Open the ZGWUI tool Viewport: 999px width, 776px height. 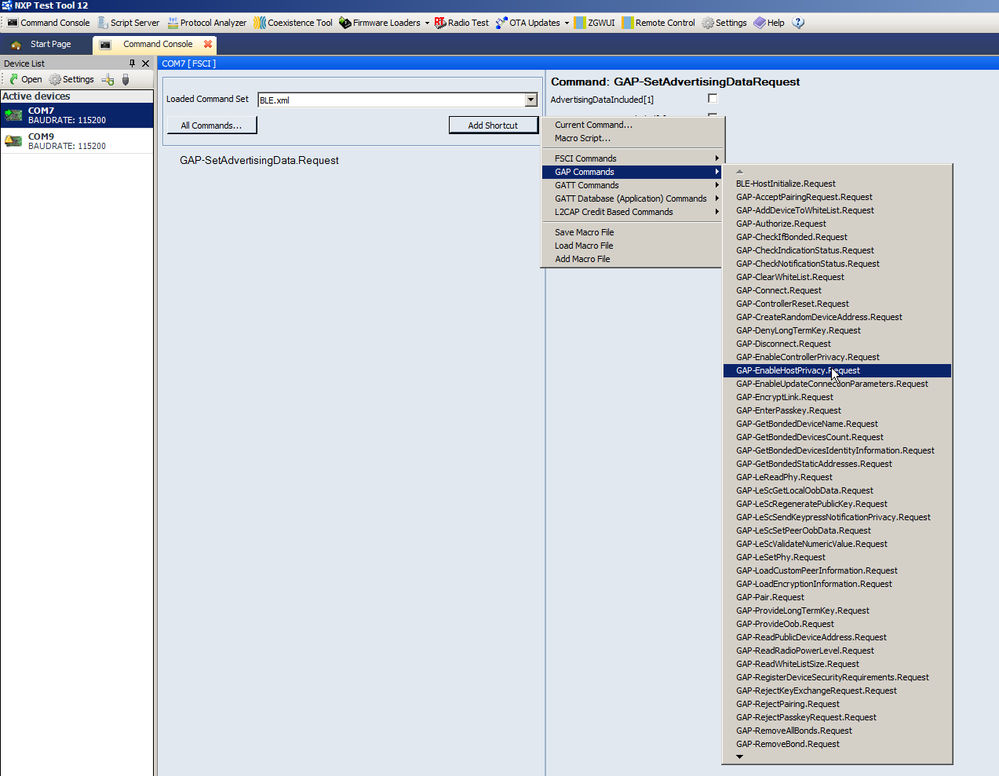click(594, 23)
